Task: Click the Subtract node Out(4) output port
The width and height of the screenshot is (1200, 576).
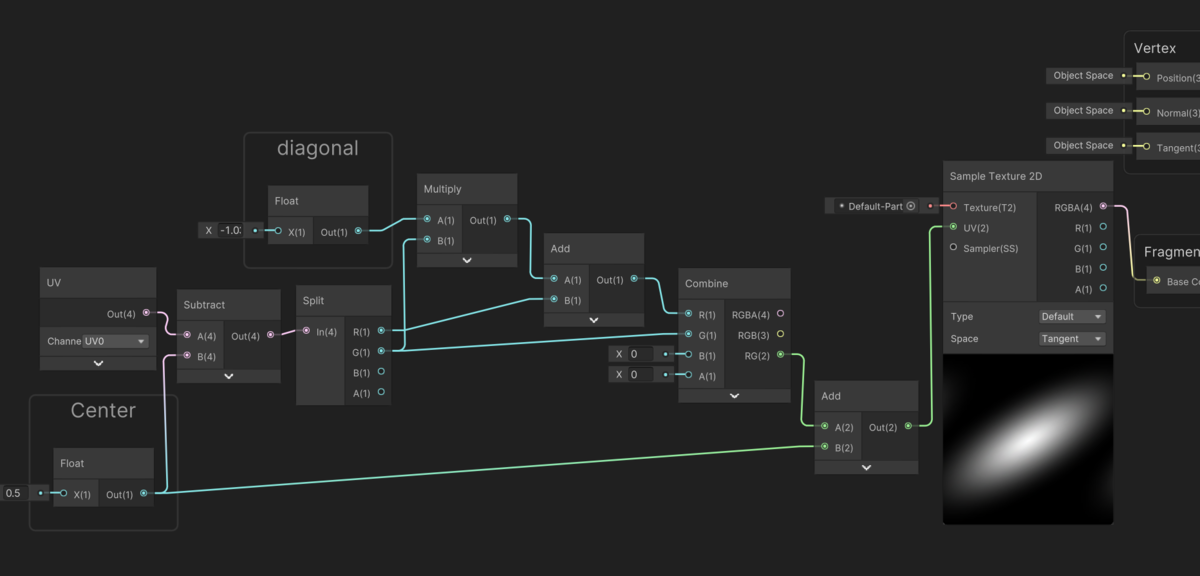Action: (271, 335)
